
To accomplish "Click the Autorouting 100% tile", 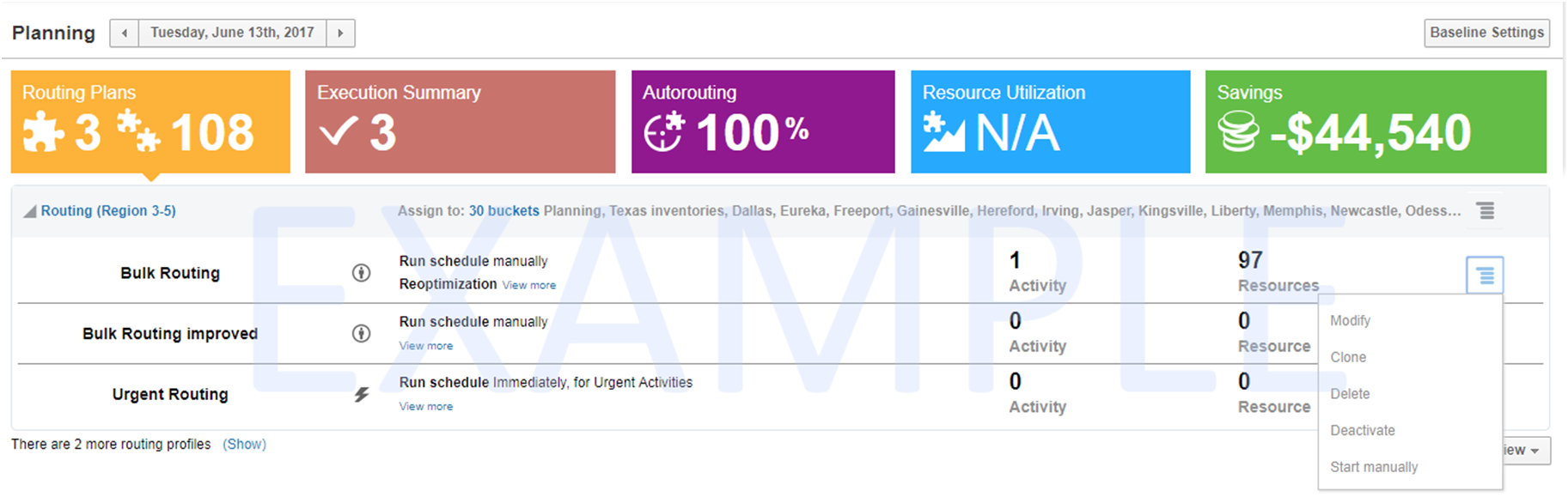I will click(x=762, y=122).
